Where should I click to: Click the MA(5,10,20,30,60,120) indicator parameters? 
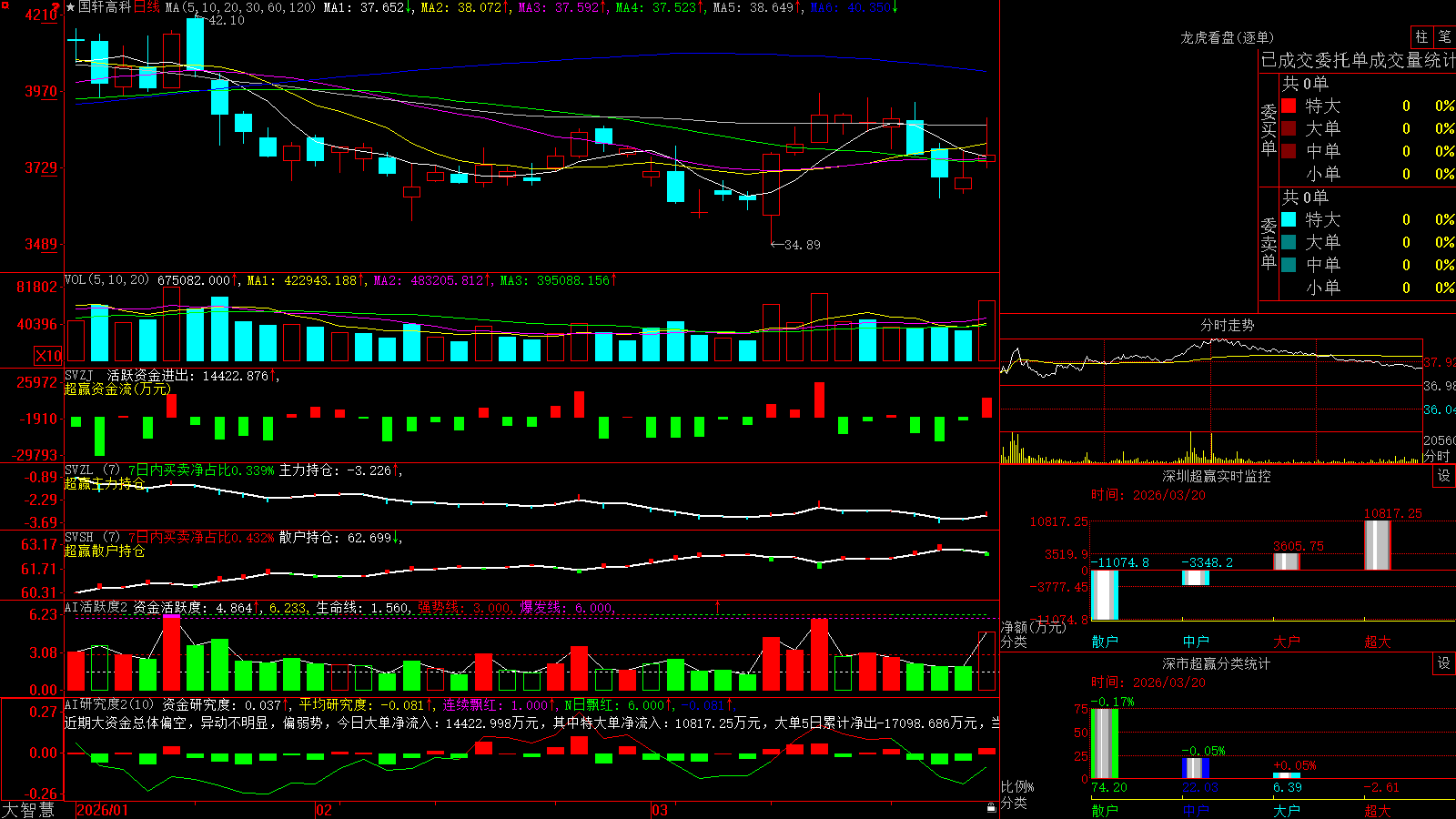coord(241,7)
